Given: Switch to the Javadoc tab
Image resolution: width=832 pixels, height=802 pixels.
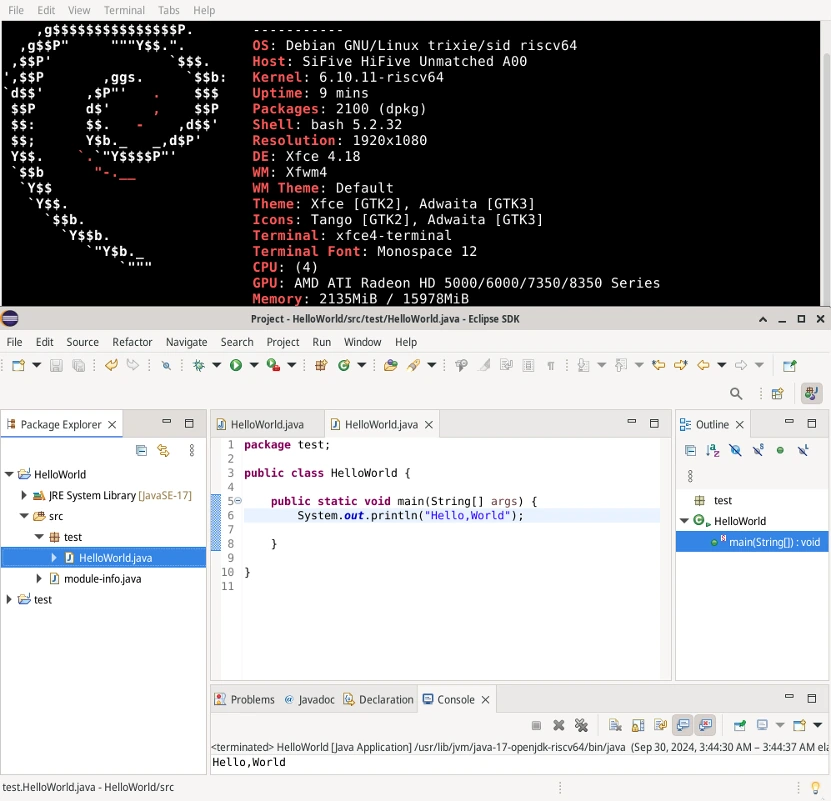Looking at the screenshot, I should pos(309,700).
